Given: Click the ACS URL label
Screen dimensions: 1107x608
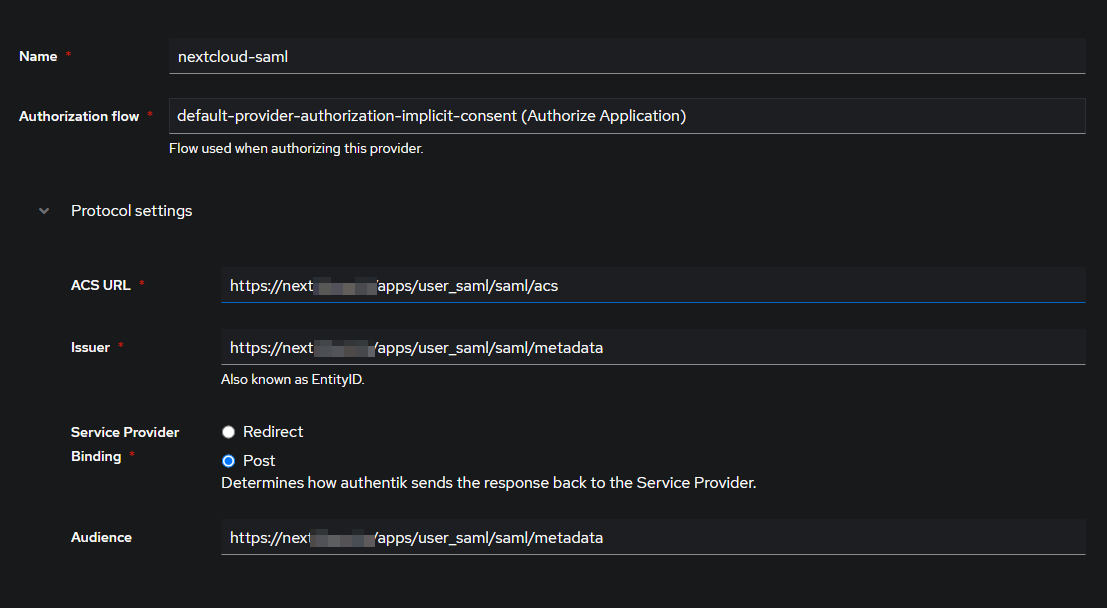Looking at the screenshot, I should tap(100, 285).
